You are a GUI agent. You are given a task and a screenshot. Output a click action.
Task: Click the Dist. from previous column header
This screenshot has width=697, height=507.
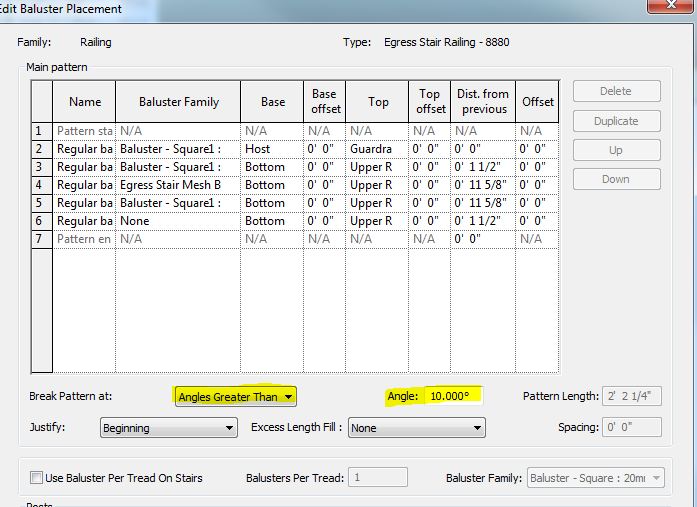484,102
